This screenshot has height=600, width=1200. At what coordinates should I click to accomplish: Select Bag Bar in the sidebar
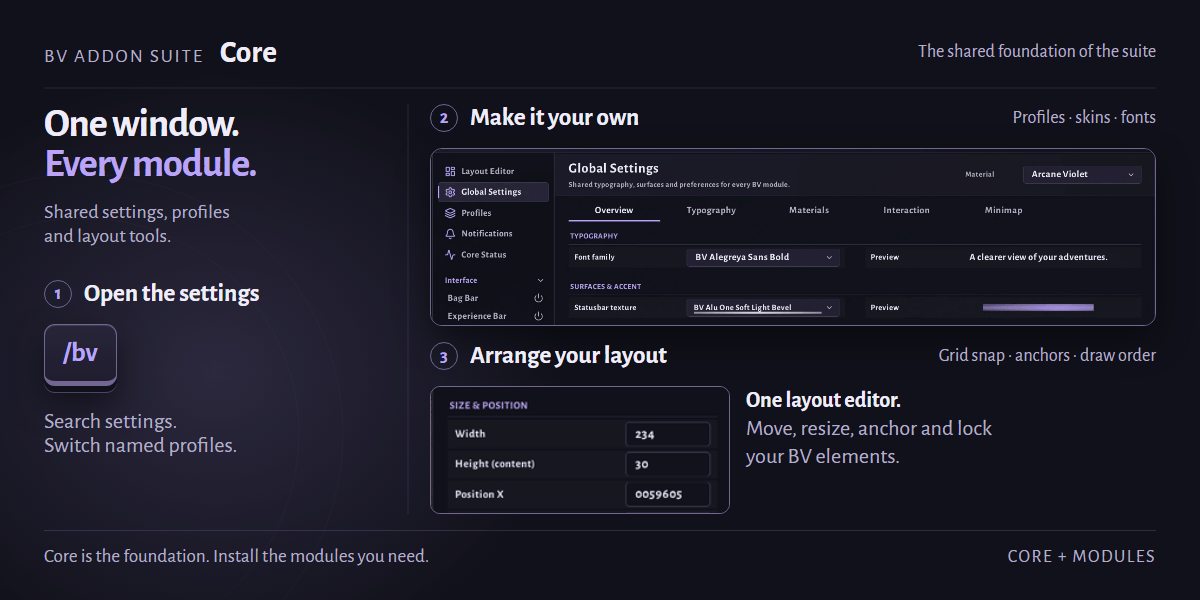(x=462, y=298)
